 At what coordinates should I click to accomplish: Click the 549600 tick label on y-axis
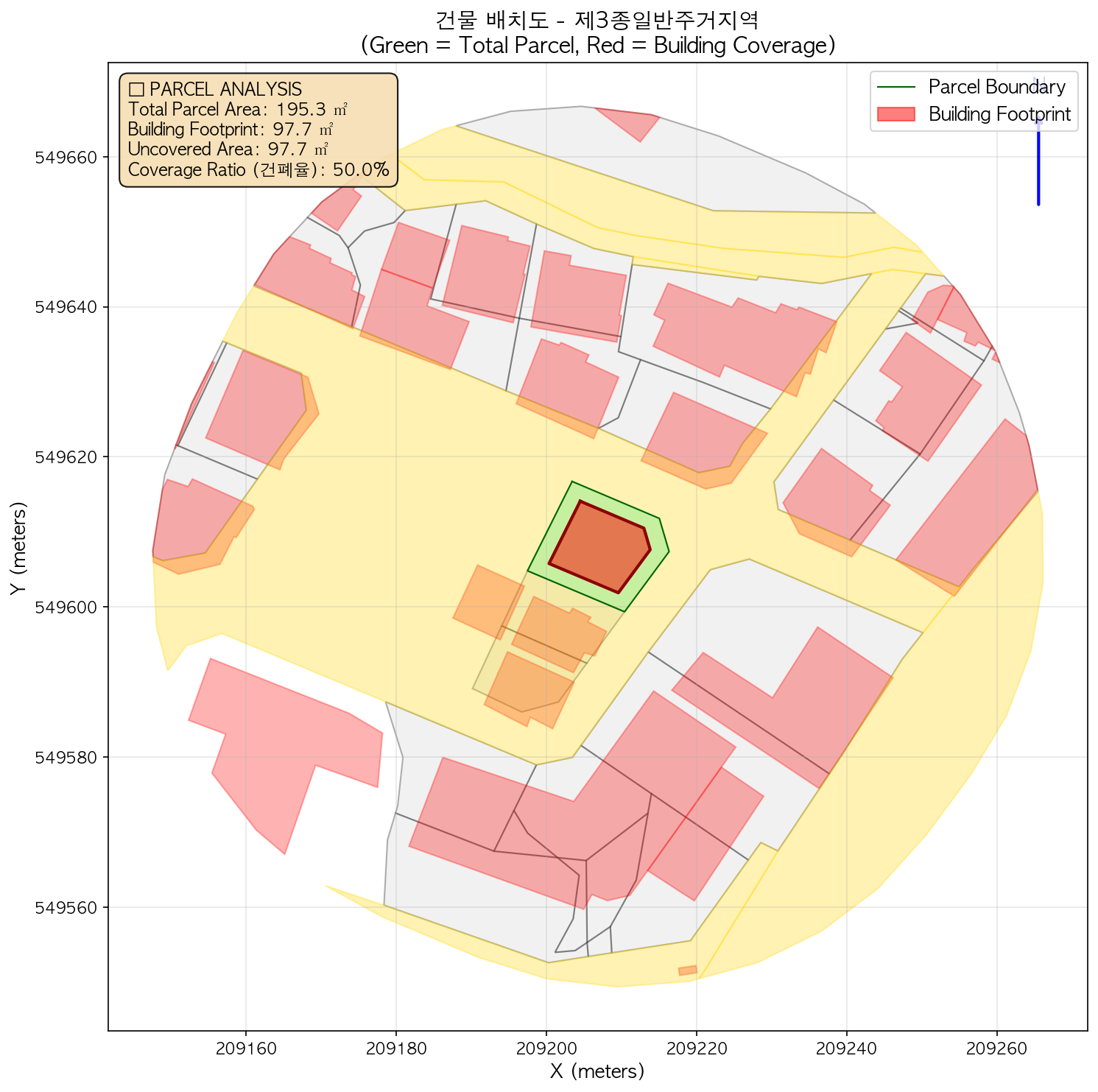click(67, 607)
